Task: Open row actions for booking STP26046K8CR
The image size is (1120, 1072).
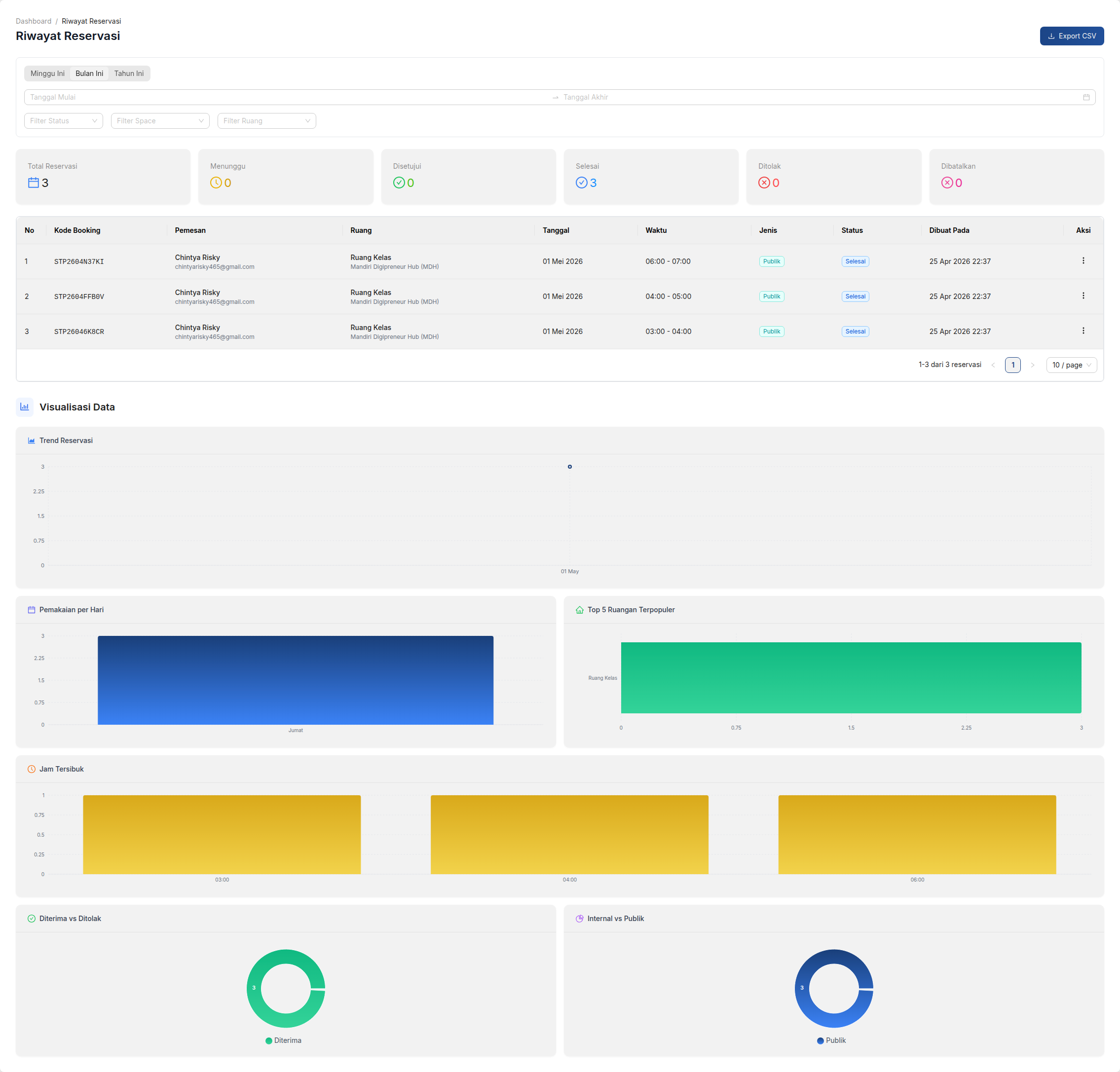Action: click(x=1083, y=331)
